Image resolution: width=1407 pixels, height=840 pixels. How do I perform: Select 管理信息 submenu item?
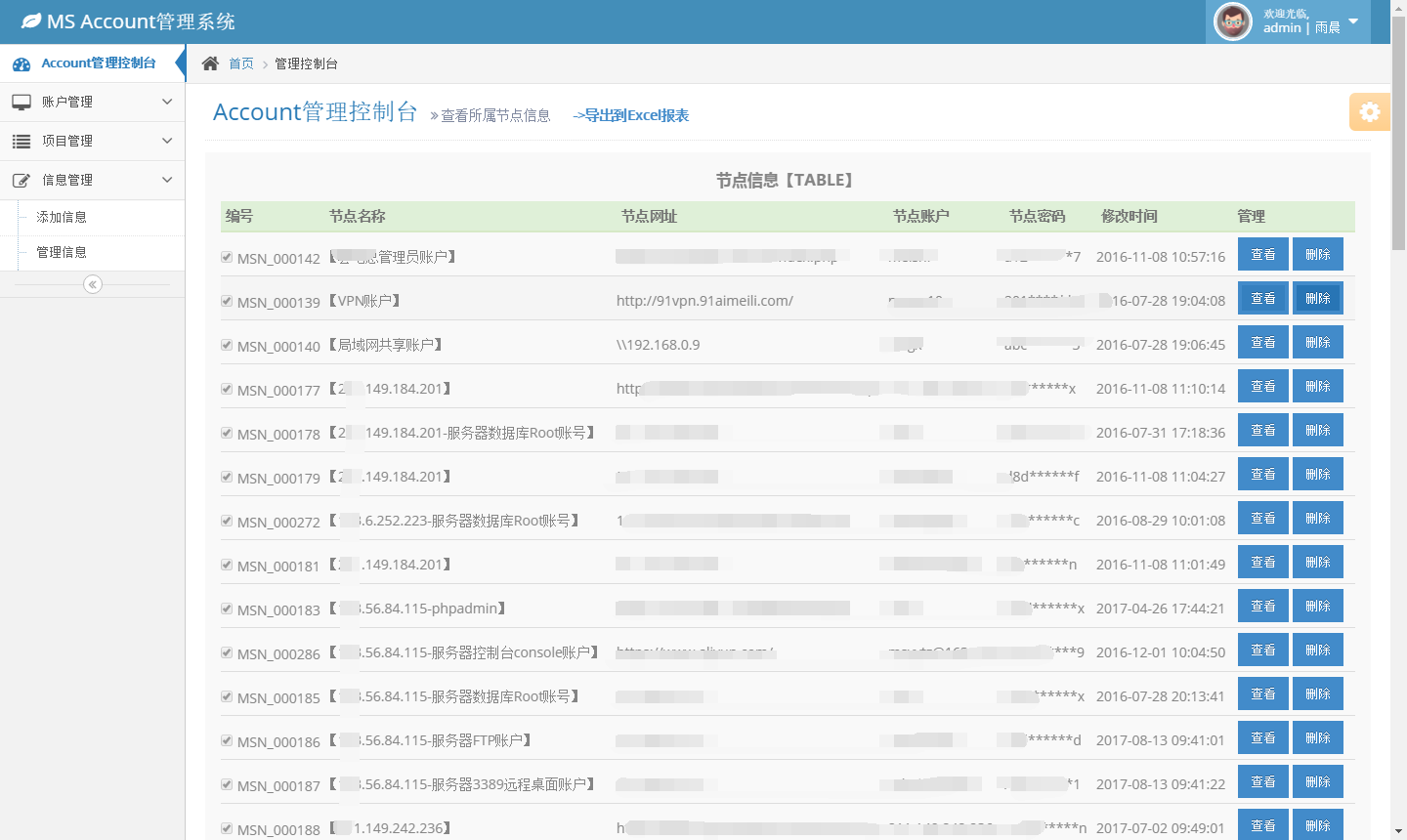click(x=62, y=252)
